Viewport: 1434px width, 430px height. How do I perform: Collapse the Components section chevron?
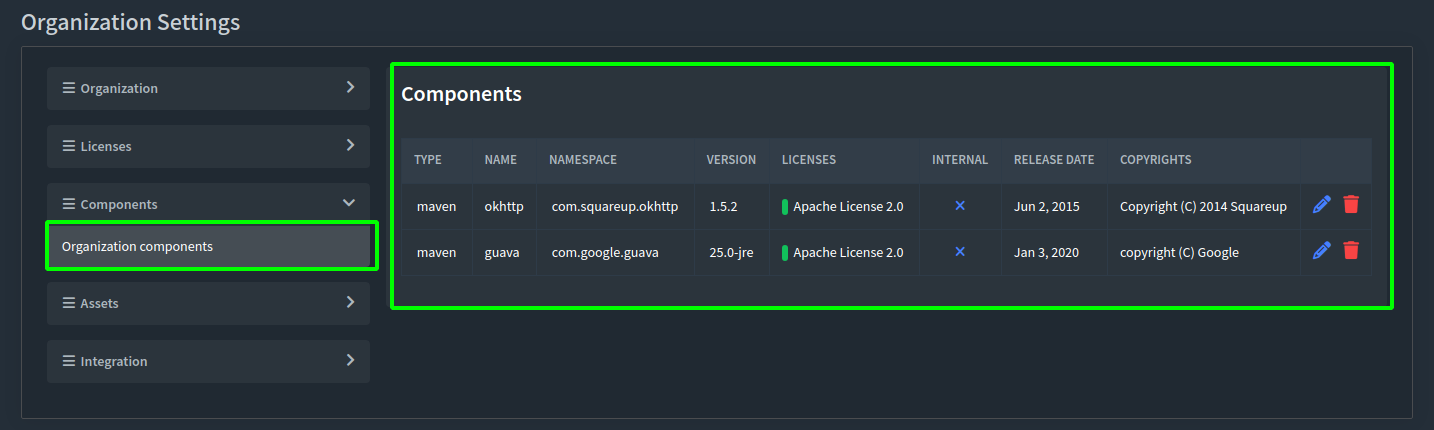(x=349, y=204)
